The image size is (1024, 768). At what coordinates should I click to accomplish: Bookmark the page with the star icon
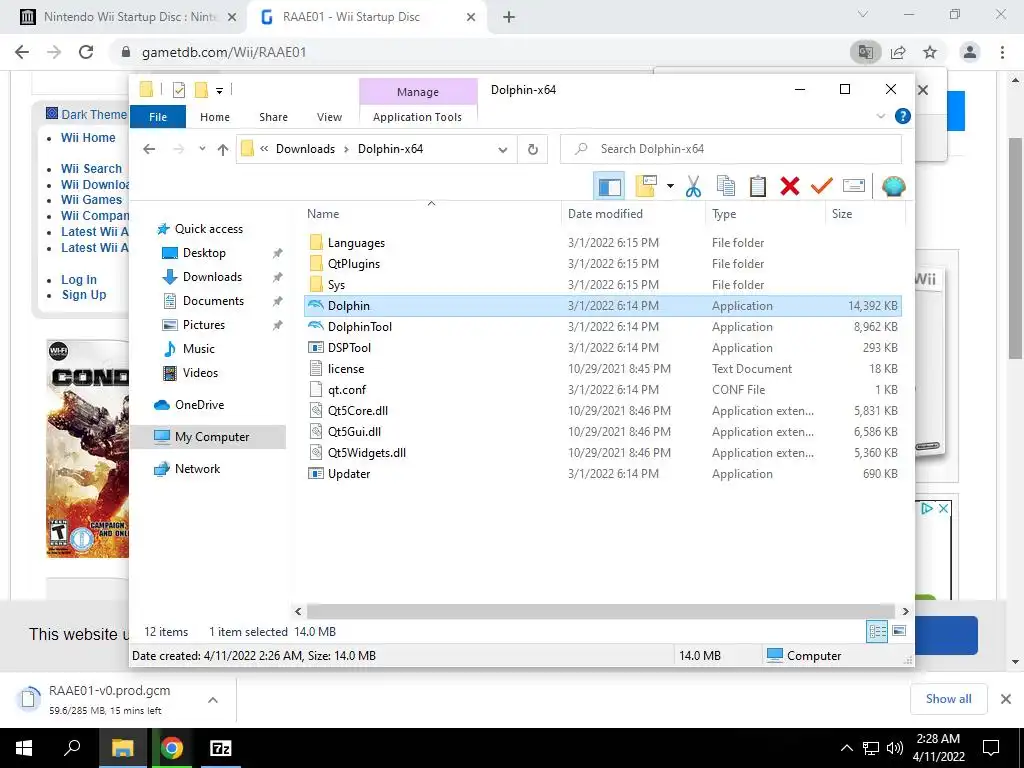930,52
